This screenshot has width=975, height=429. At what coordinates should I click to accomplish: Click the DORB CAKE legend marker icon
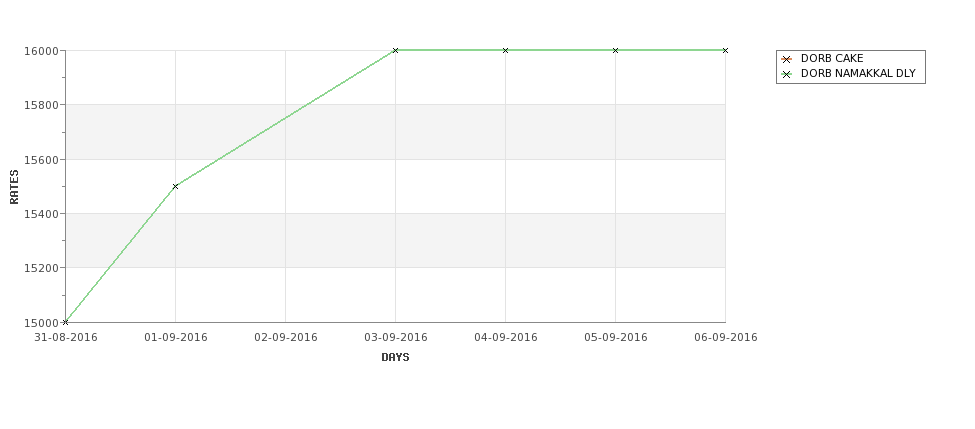tap(787, 59)
